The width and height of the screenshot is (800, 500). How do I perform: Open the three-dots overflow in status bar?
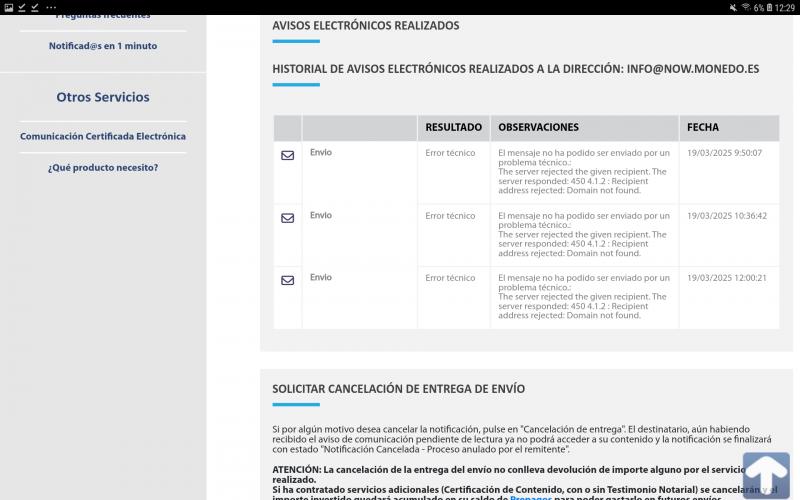[51, 7]
